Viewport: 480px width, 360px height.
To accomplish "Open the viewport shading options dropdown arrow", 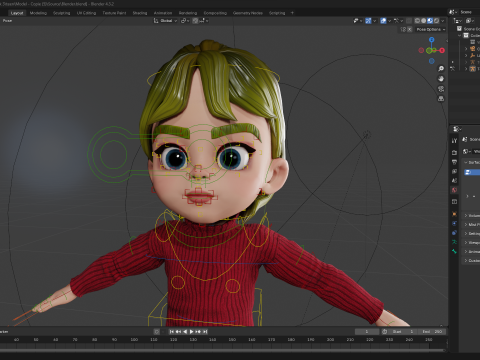I will coord(443,21).
